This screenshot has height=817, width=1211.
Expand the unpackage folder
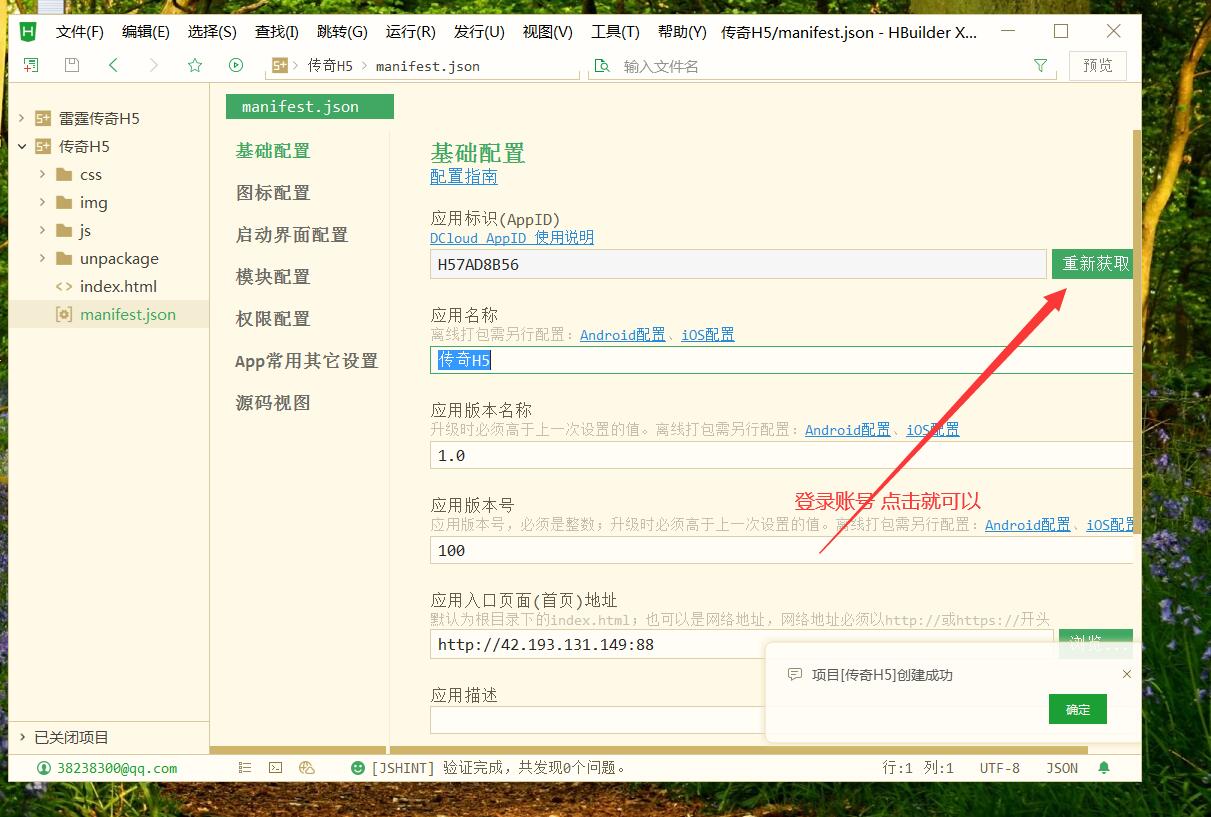pyautogui.click(x=42, y=258)
